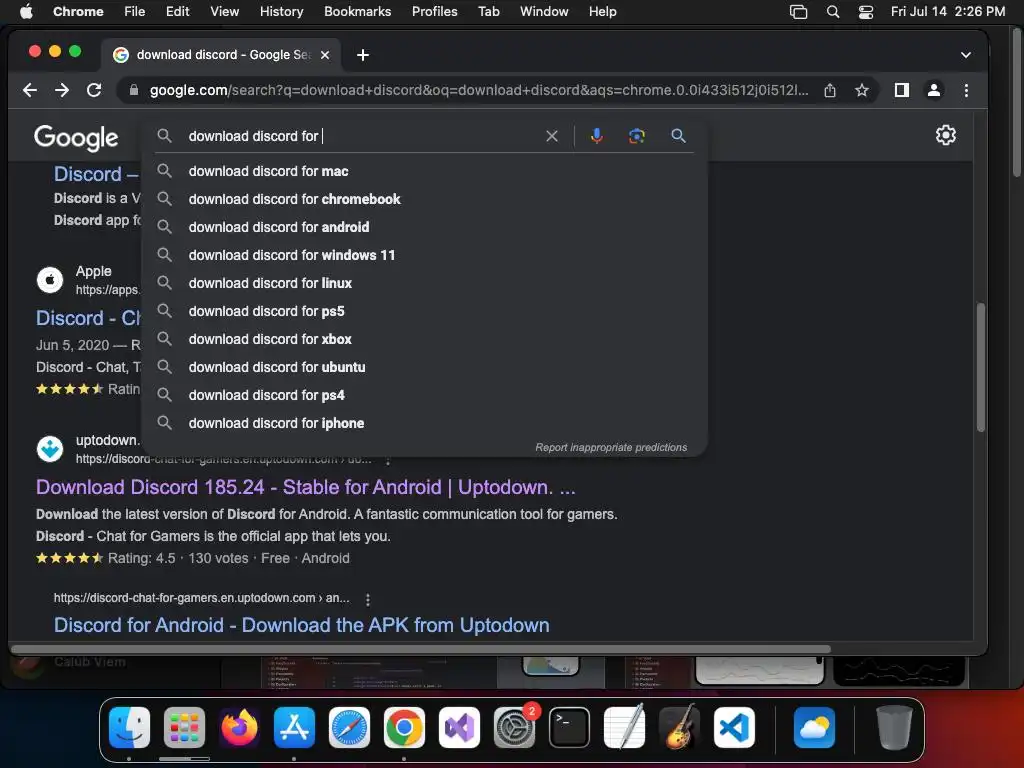Click the horizontal scrollbar at page bottom
Screen dimensions: 1024x768
421,649
